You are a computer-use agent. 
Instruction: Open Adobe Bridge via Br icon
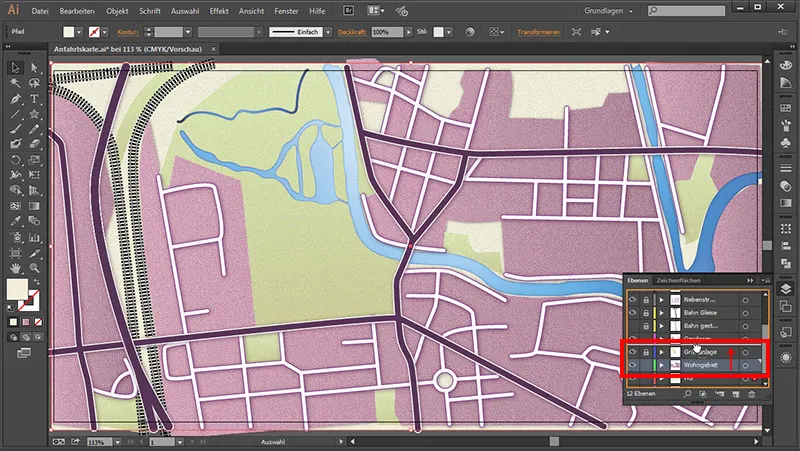tap(348, 10)
